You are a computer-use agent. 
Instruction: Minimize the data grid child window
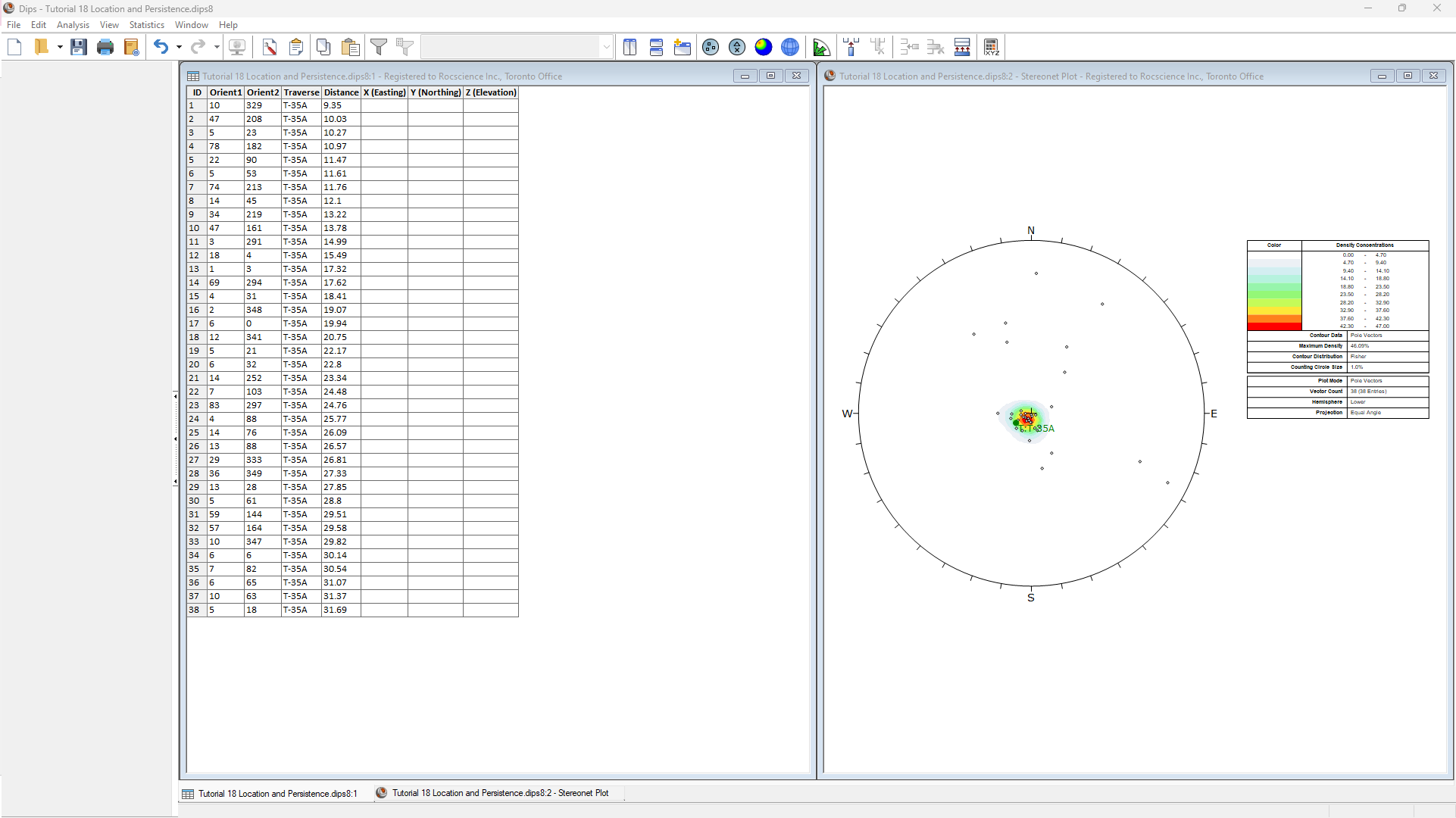point(745,76)
